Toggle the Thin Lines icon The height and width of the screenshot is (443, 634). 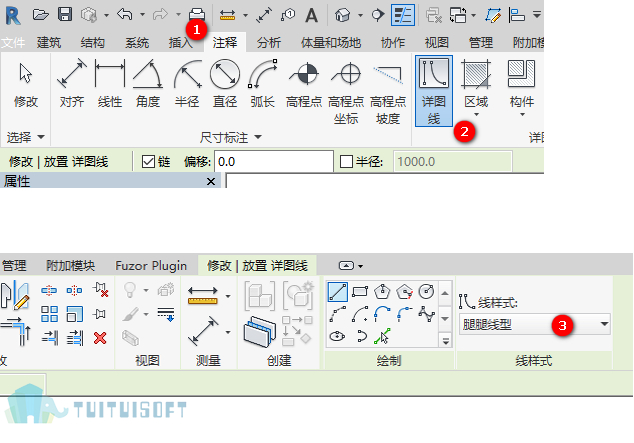[403, 15]
